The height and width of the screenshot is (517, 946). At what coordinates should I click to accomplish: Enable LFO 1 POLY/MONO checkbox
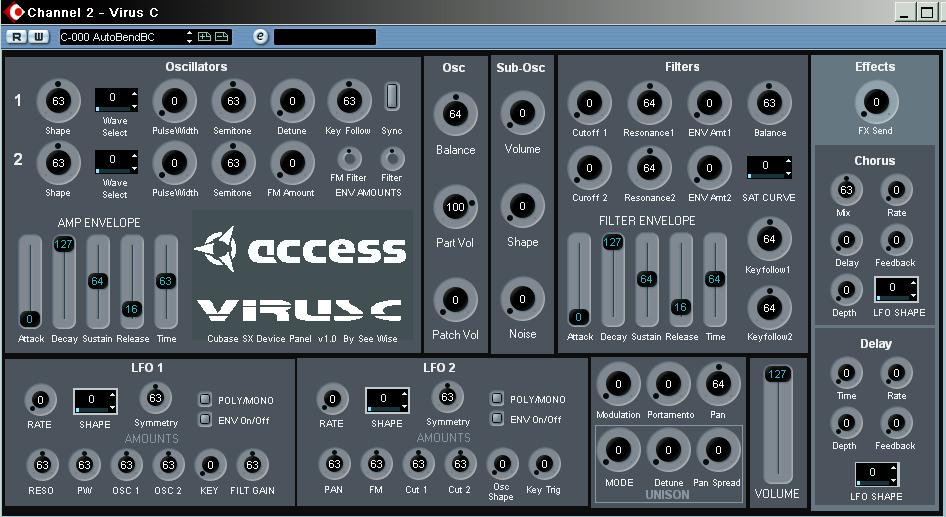click(x=205, y=399)
